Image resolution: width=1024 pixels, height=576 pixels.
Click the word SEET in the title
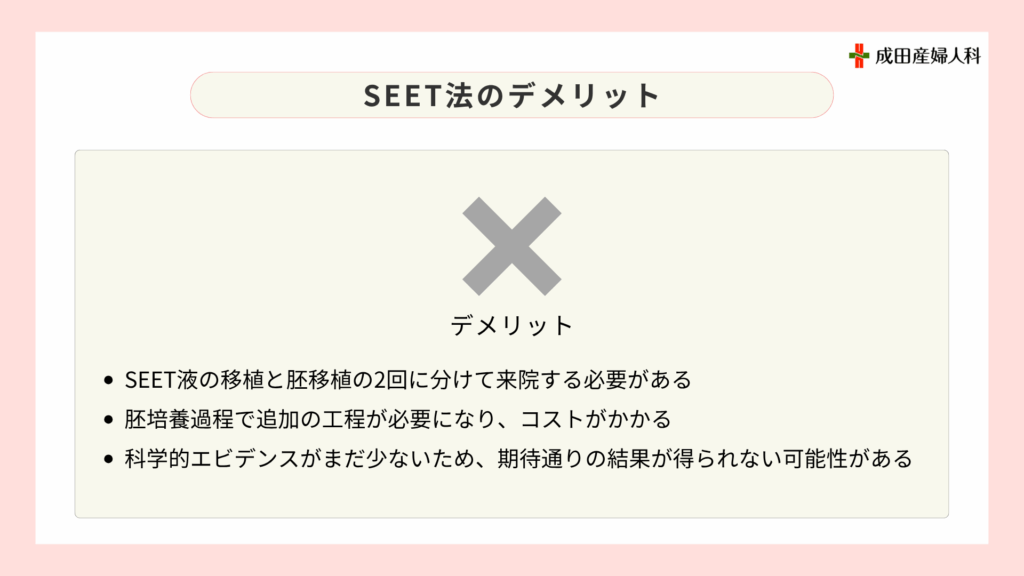click(404, 95)
